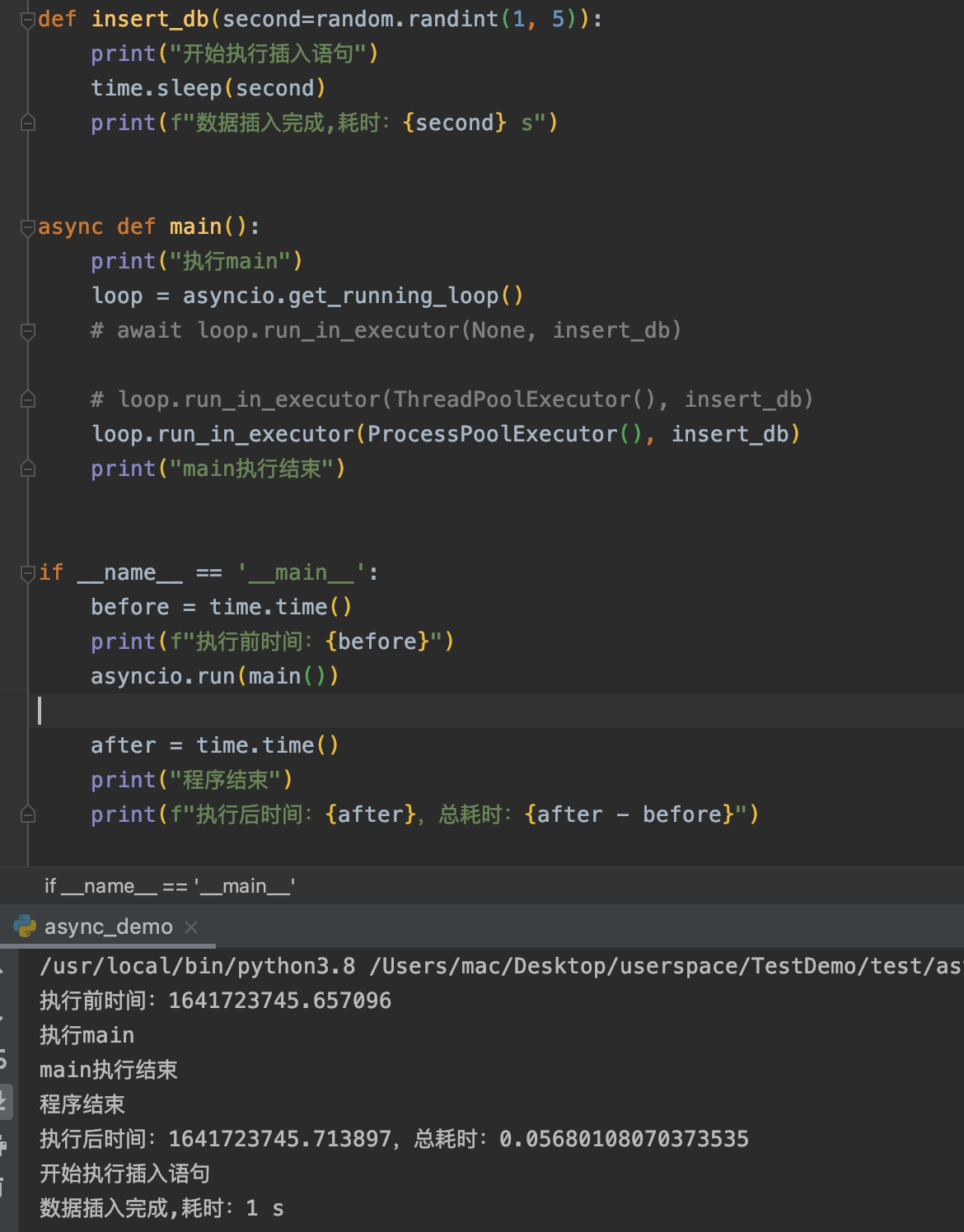Close the async_demo run tab
This screenshot has height=1232, width=964.
(191, 927)
